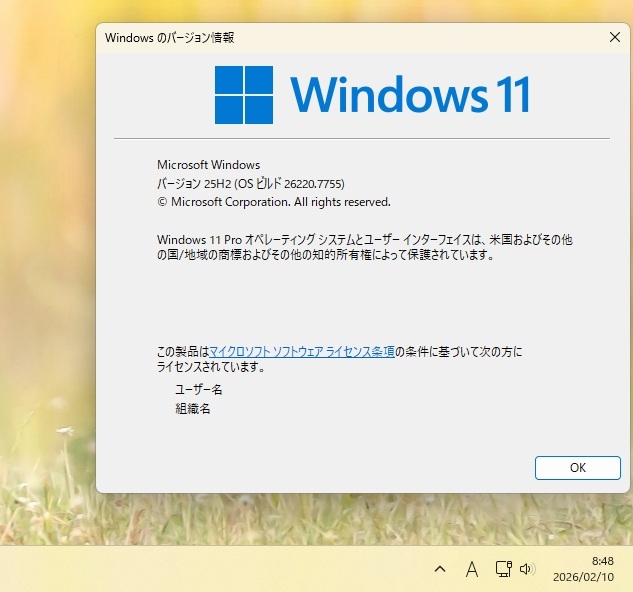Click the ライセンスされています。 text line

pyautogui.click(x=211, y=367)
